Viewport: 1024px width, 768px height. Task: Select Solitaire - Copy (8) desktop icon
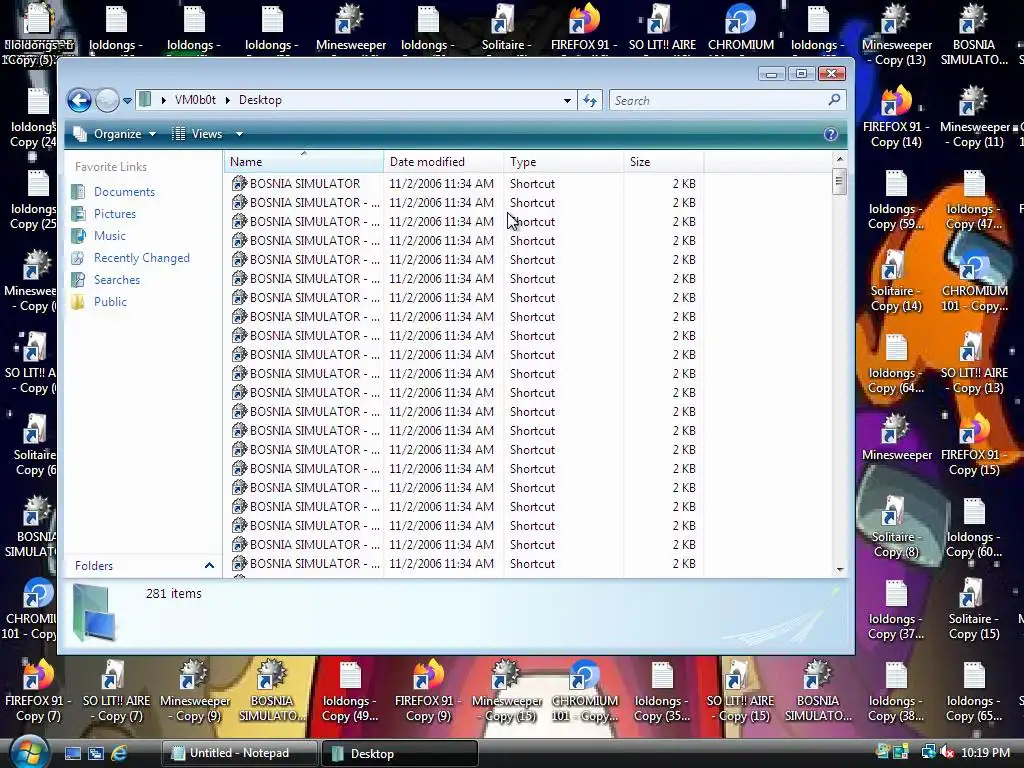coord(896,528)
